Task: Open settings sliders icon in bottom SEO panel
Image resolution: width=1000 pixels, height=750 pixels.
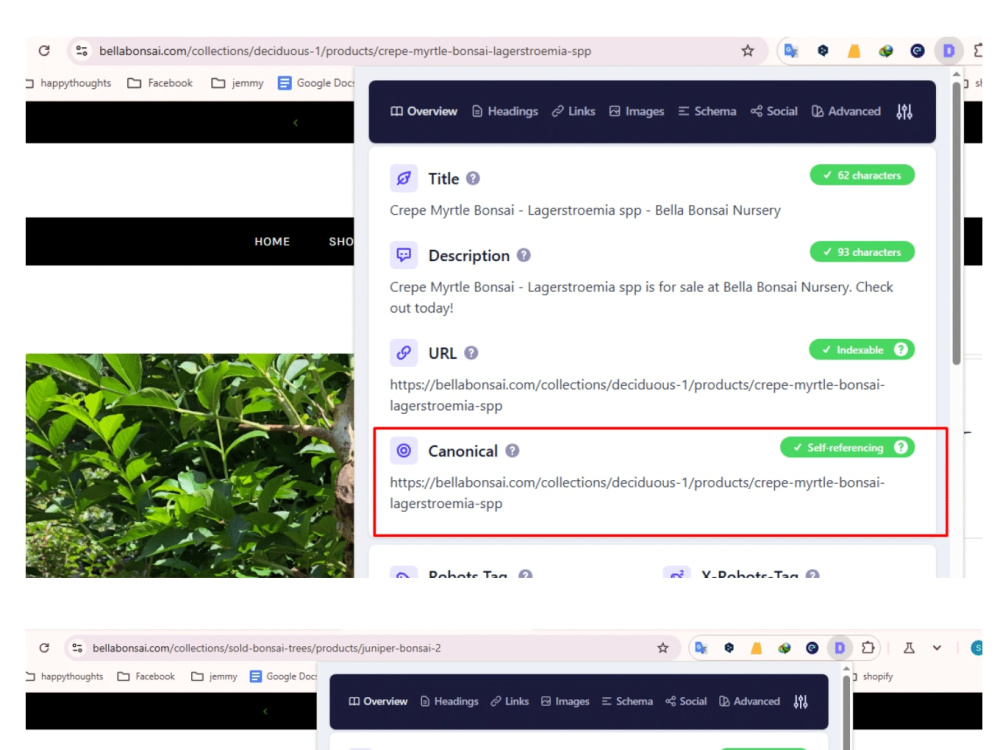Action: pyautogui.click(x=801, y=702)
